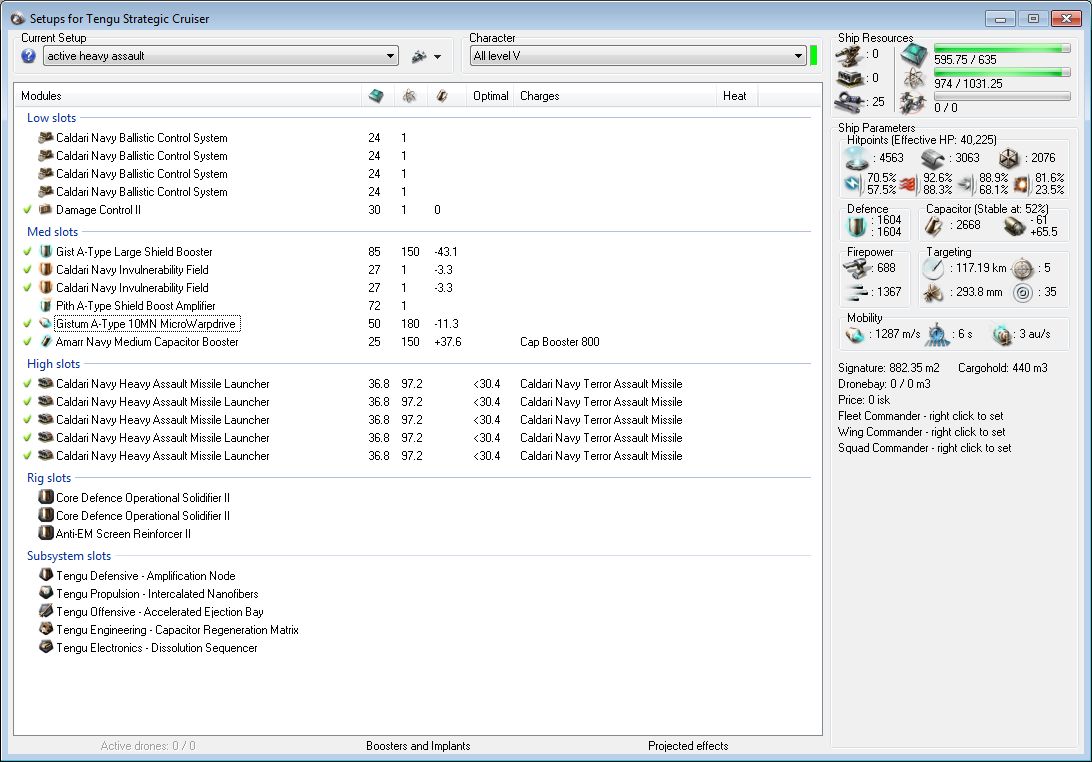Click the max velocity icon showing 1287 m/s
This screenshot has height=762, width=1092.
855,335
